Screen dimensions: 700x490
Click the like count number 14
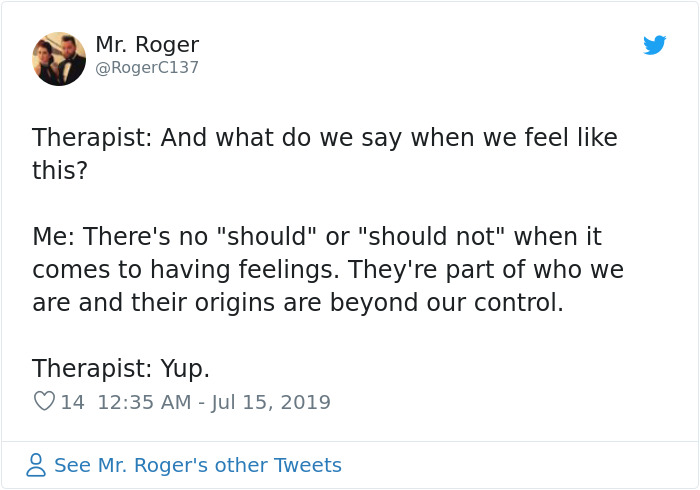[x=73, y=402]
